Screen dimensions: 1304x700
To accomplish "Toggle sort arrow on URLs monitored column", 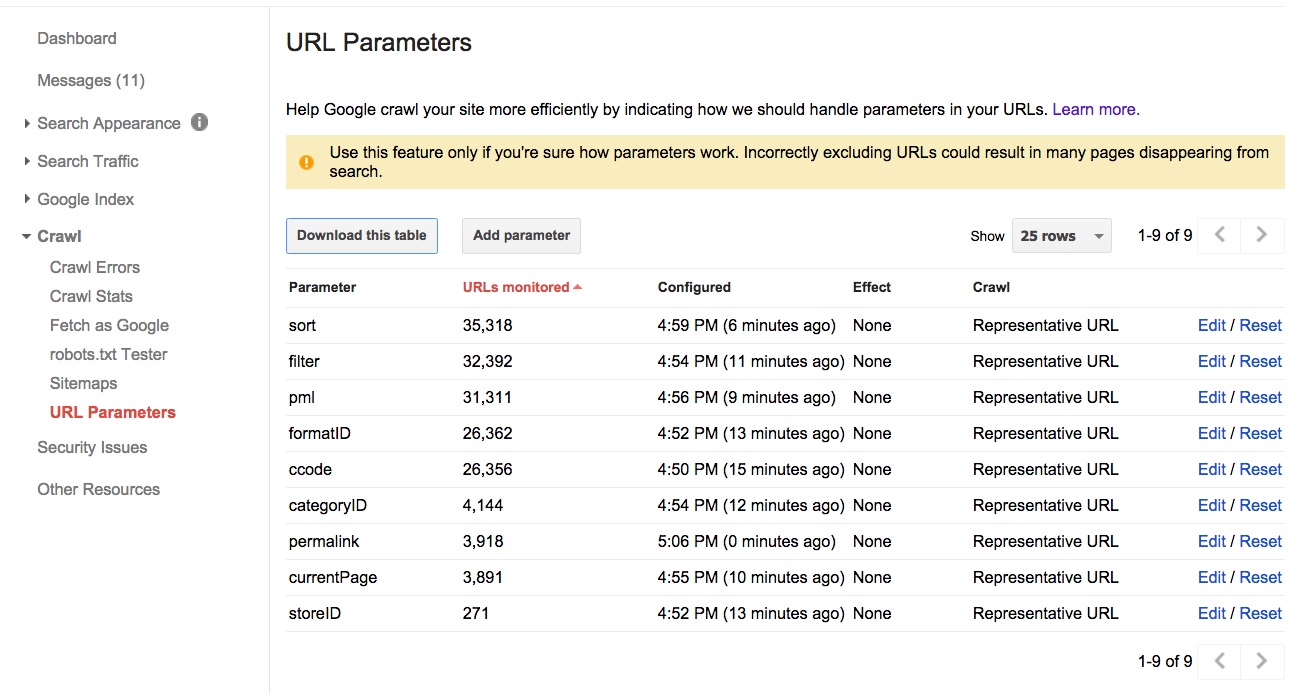I will 578,287.
